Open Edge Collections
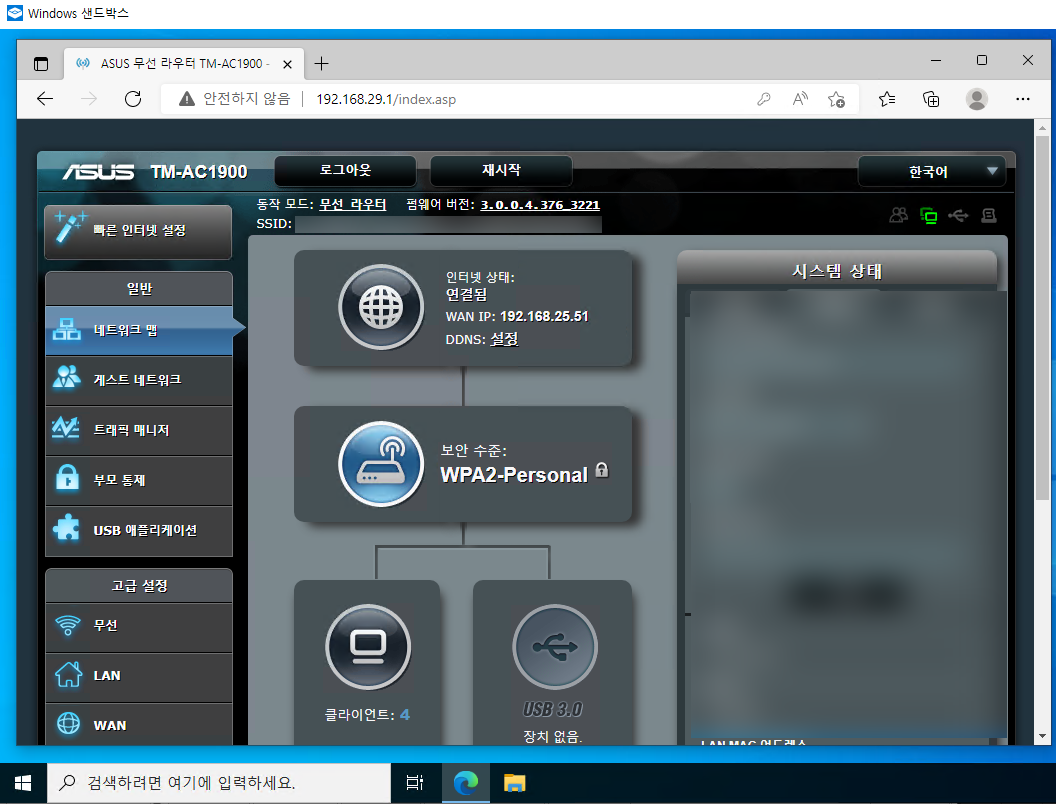1056x804 pixels. coord(931,100)
